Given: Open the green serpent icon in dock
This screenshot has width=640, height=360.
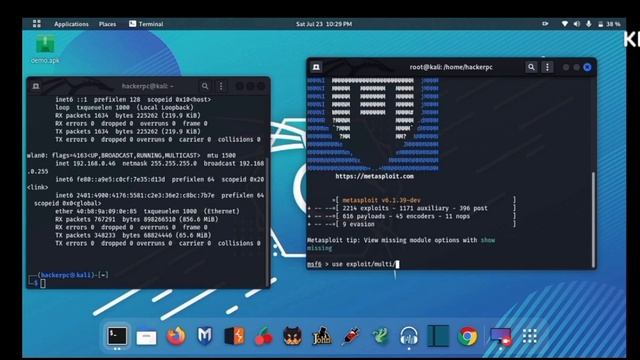Looking at the screenshot, I should tap(380, 336).
